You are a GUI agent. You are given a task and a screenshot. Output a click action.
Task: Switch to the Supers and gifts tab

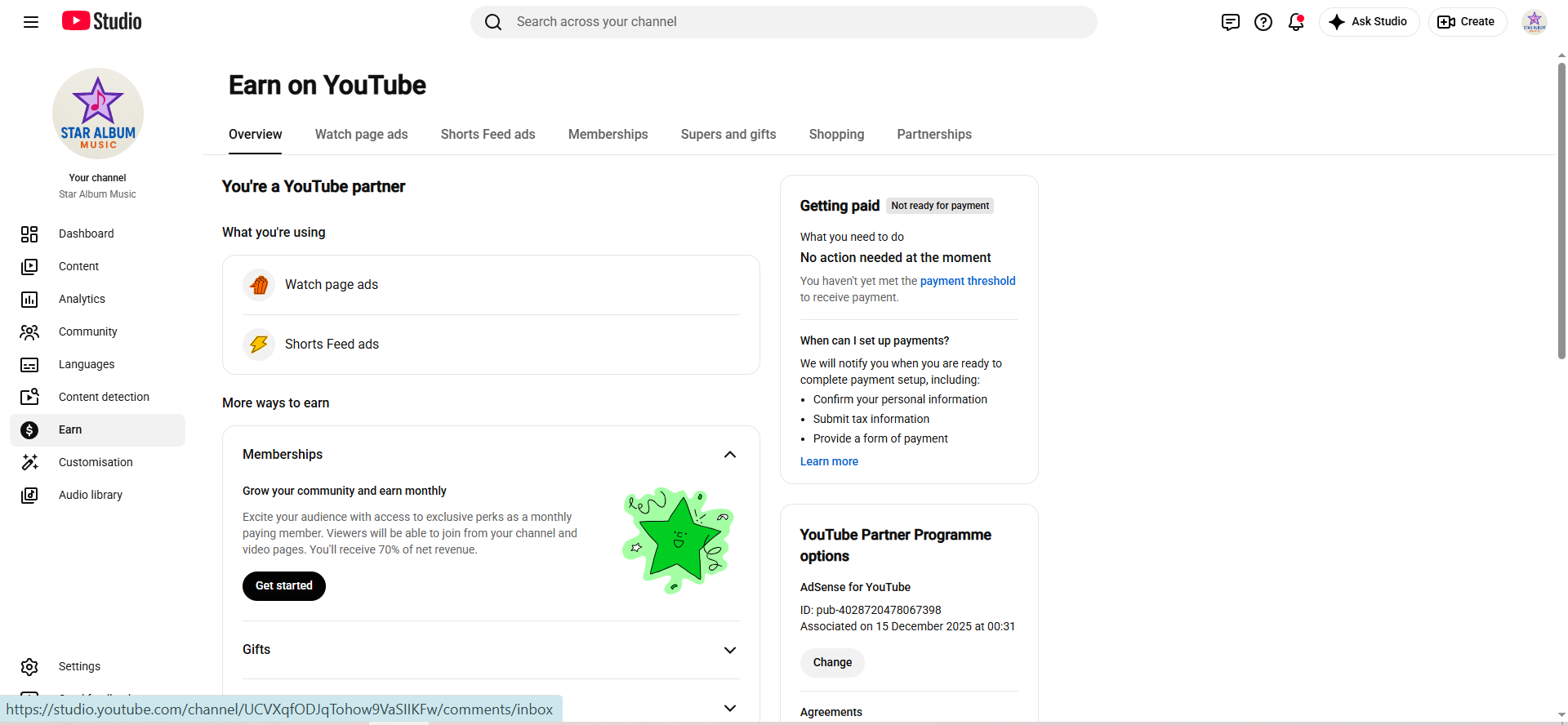(728, 135)
